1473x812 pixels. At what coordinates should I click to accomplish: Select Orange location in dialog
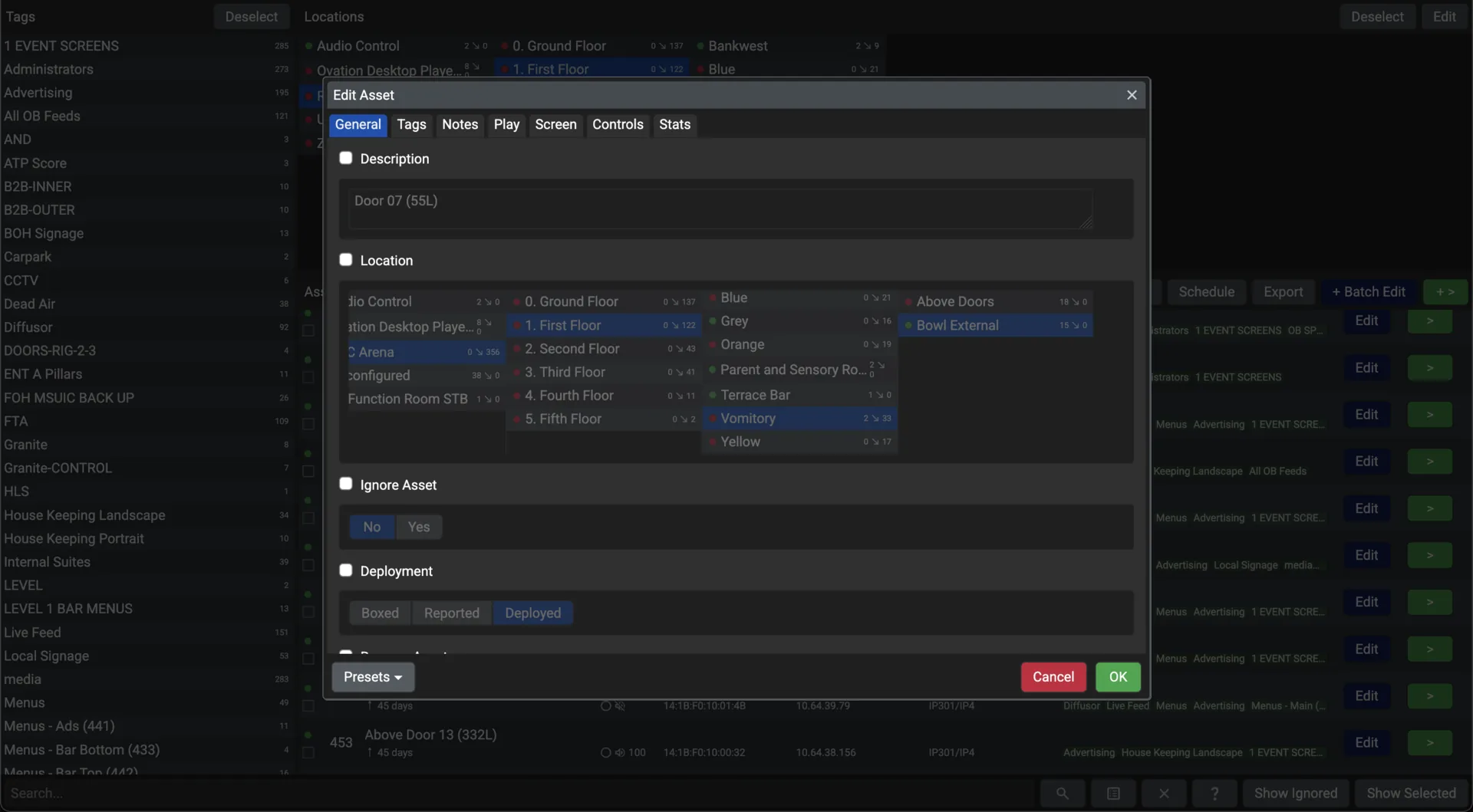tap(800, 345)
